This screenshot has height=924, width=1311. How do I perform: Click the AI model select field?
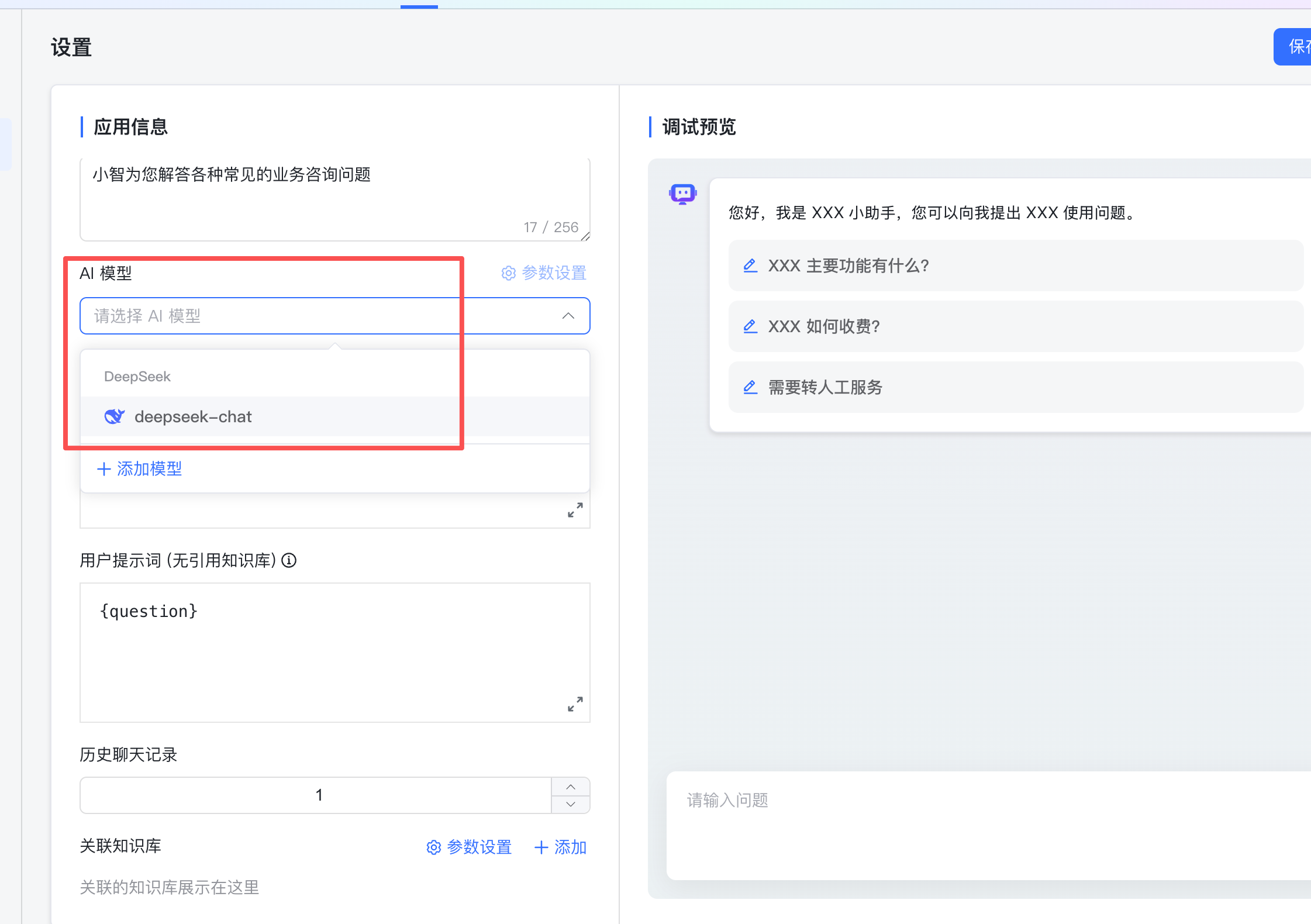pyautogui.click(x=335, y=316)
